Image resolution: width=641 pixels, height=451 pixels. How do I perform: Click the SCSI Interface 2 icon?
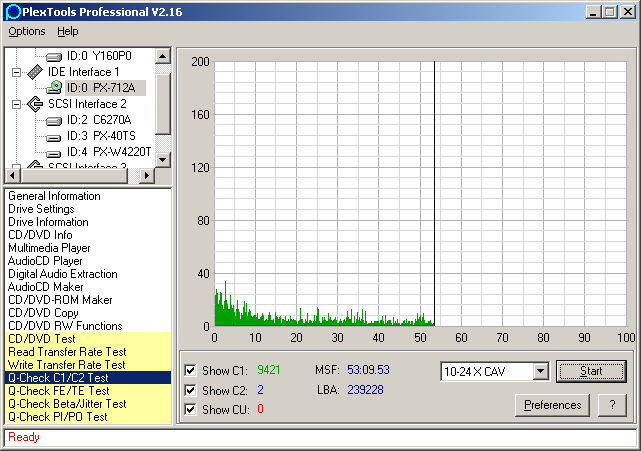click(35, 104)
